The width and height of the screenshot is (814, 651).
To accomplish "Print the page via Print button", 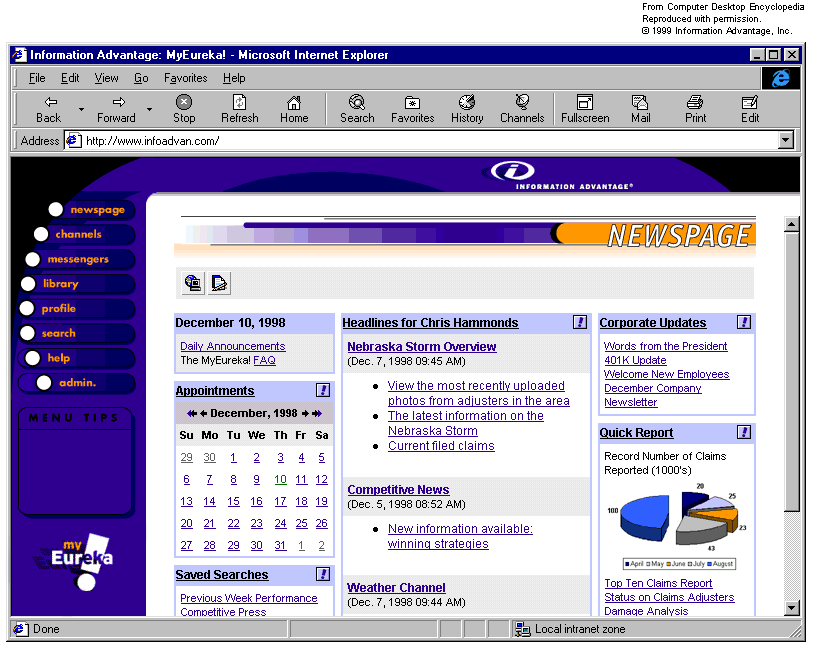I will click(696, 110).
